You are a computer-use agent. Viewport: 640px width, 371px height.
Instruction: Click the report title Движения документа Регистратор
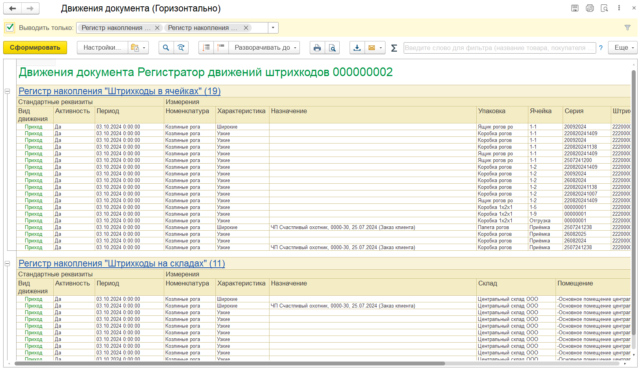[205, 72]
